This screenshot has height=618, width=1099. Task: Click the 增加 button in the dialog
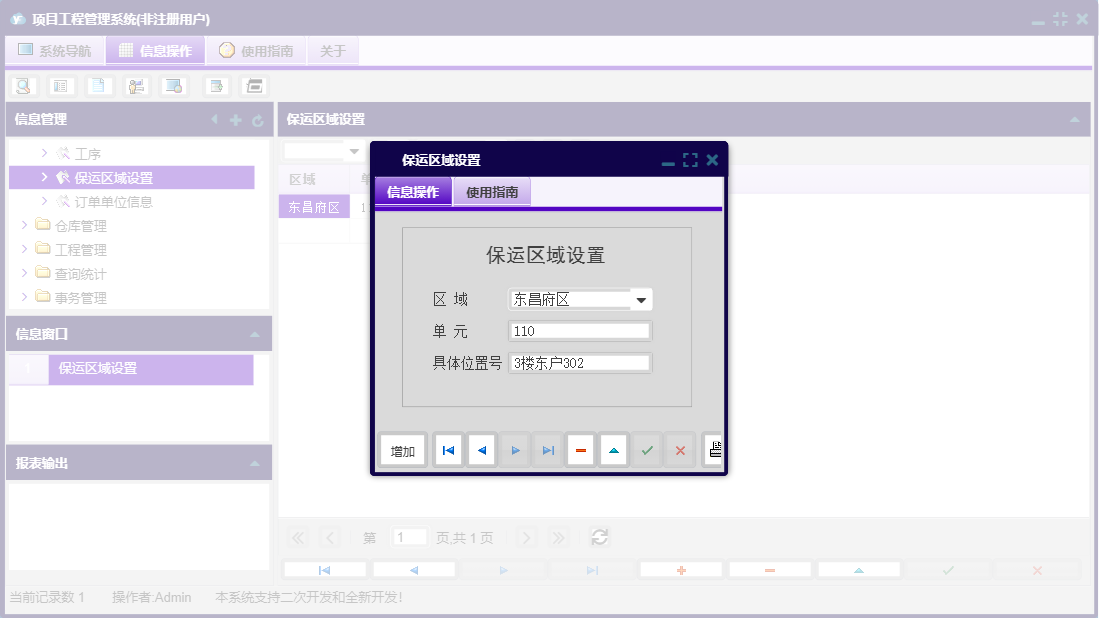click(402, 449)
